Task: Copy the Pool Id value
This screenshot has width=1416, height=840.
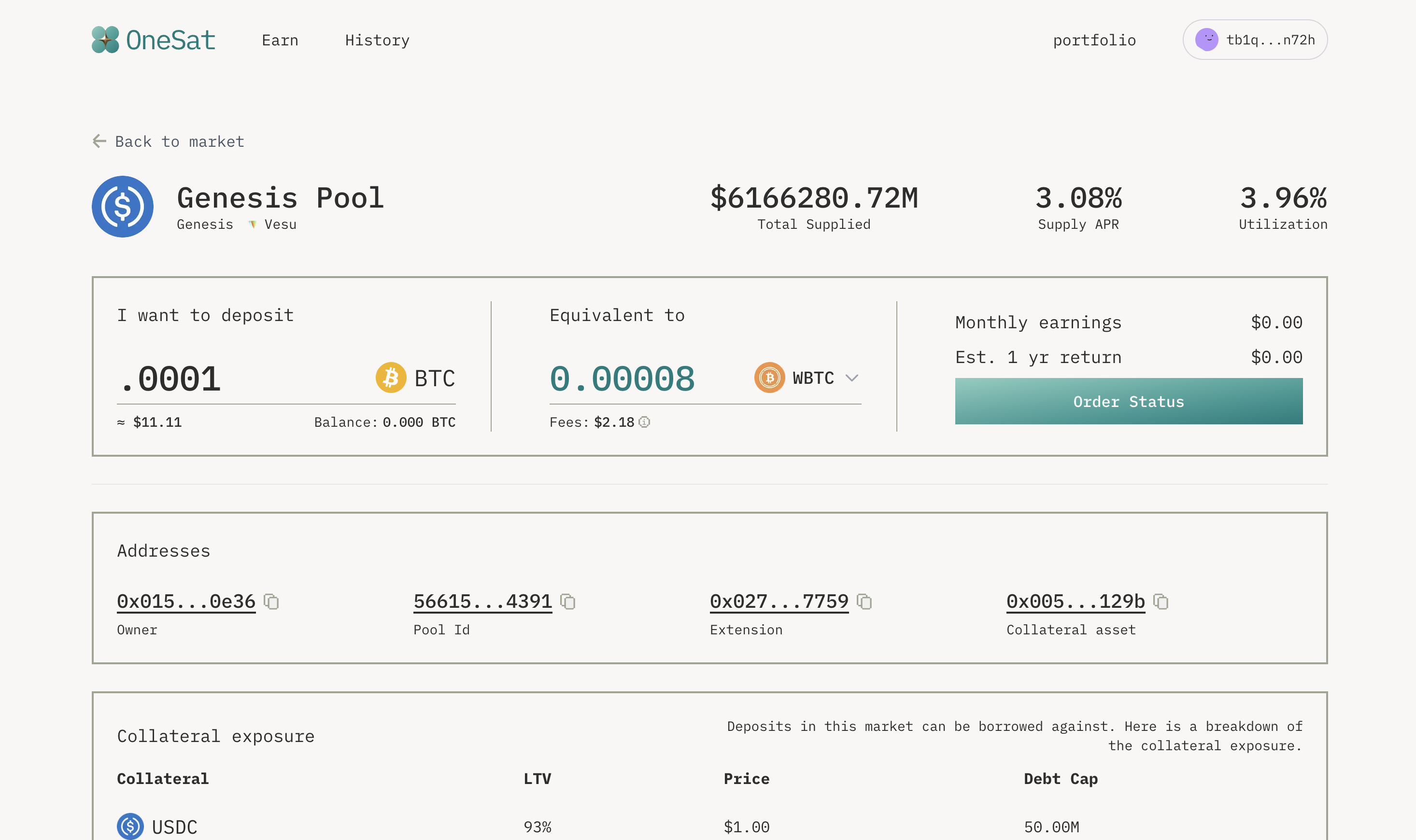Action: (568, 602)
